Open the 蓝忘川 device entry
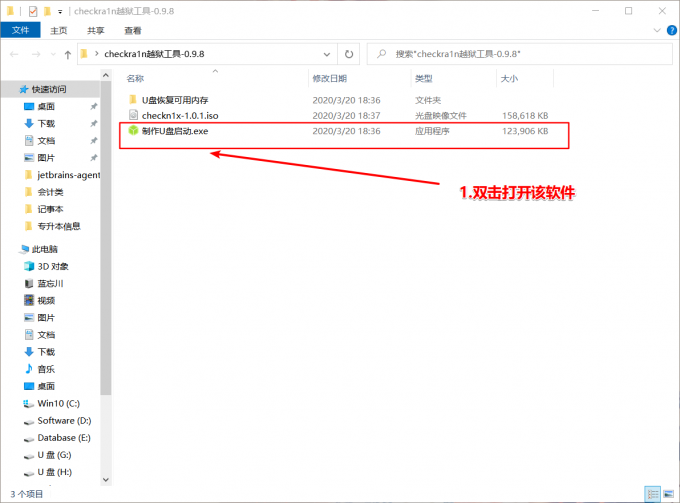 (x=50, y=284)
